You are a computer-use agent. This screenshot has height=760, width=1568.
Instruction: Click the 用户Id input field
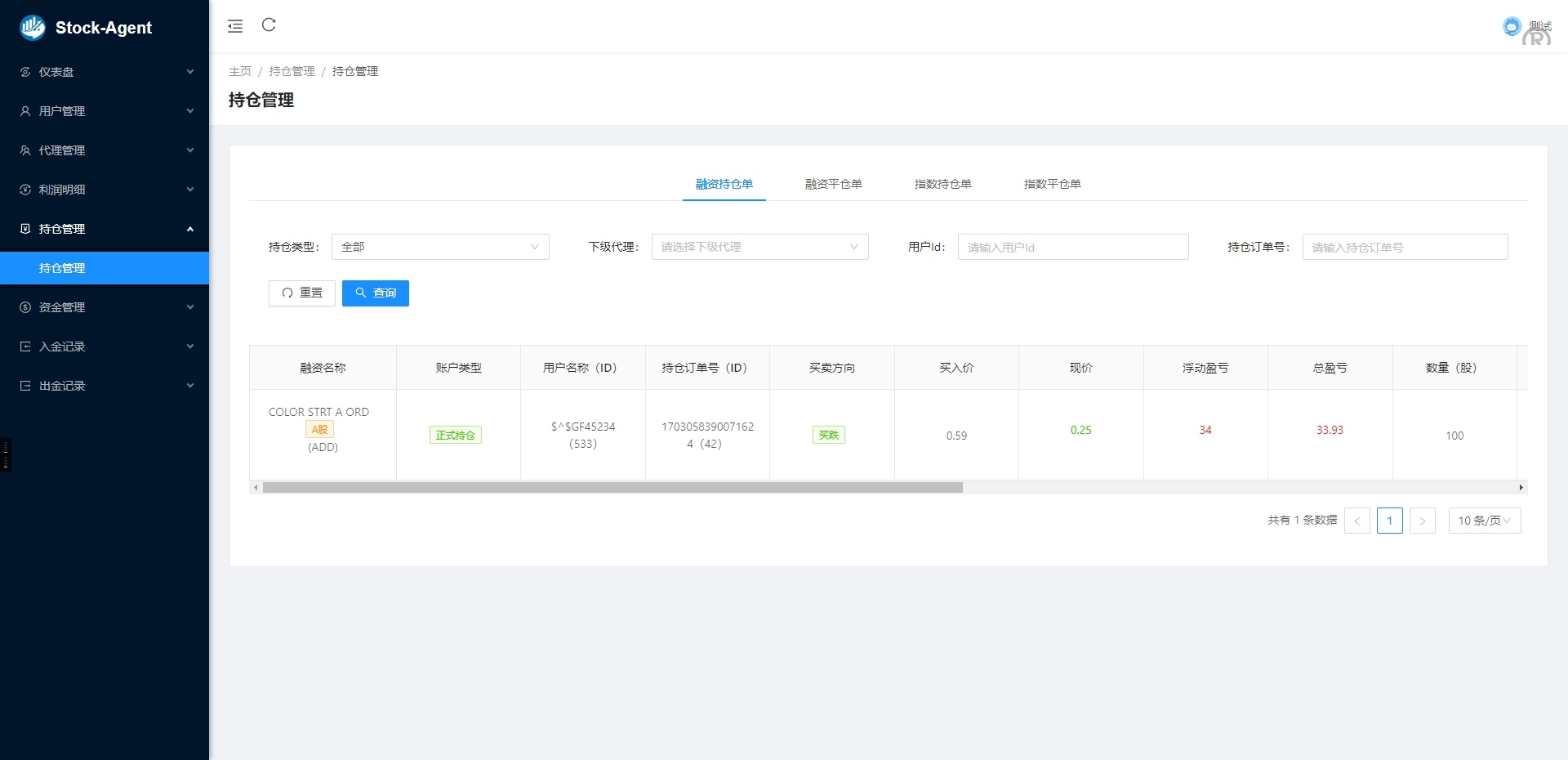tap(1072, 247)
